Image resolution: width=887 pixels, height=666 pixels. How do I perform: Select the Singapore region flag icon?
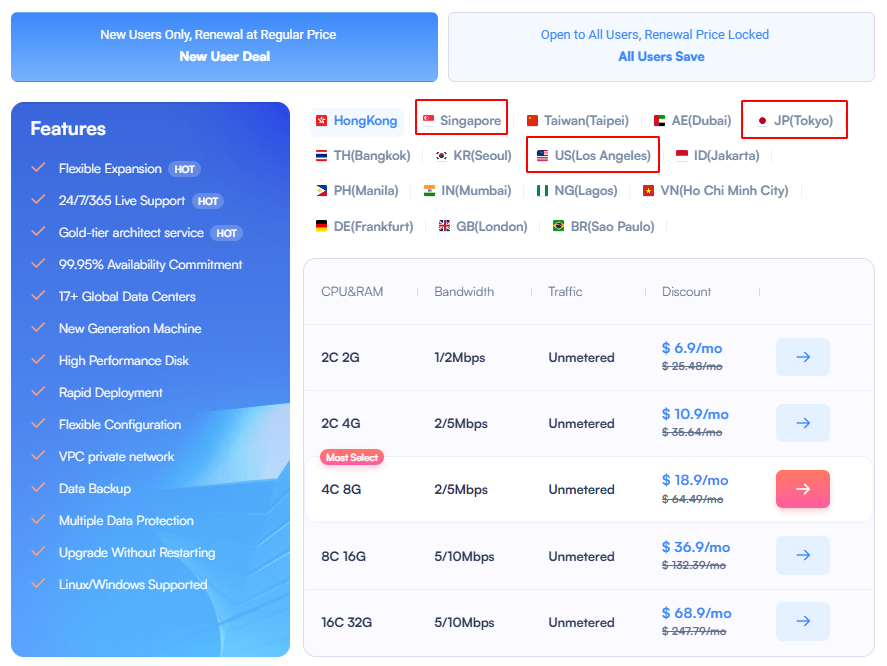430,120
